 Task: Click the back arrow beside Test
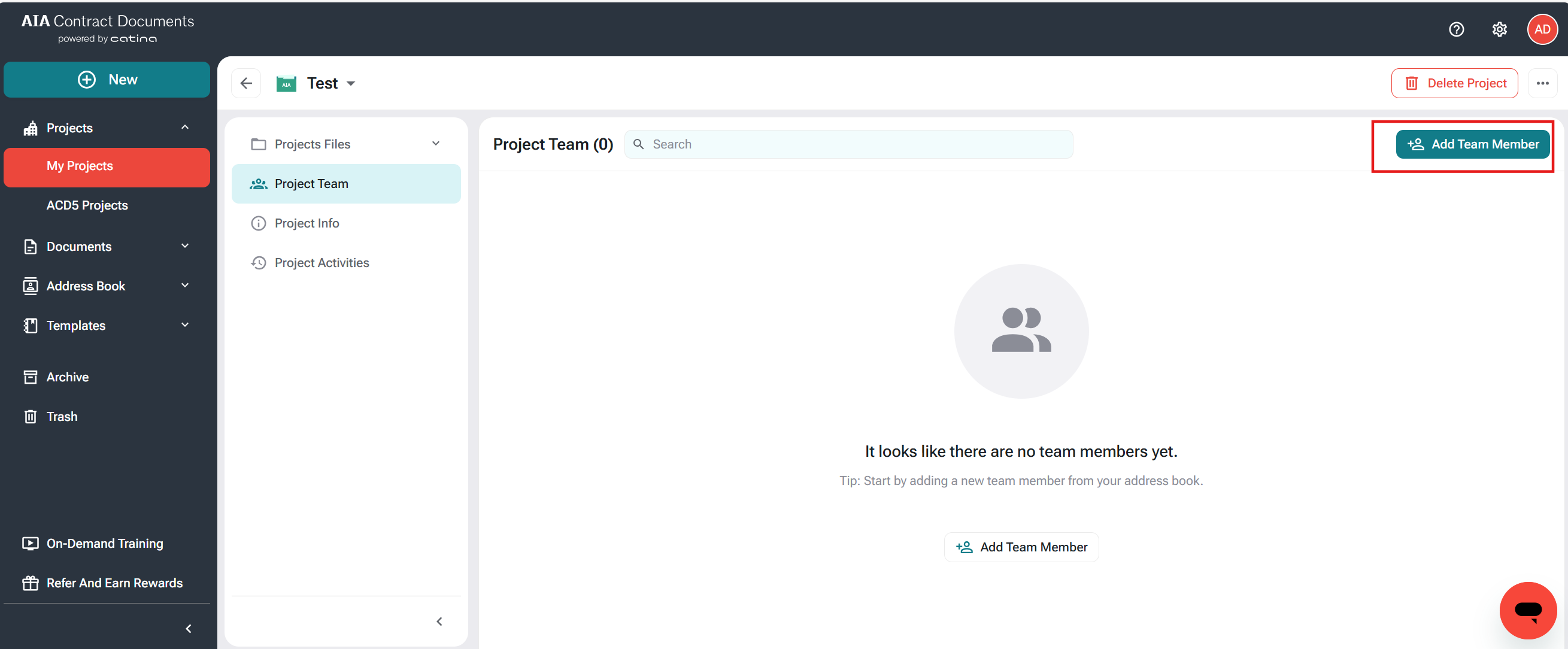click(x=246, y=83)
